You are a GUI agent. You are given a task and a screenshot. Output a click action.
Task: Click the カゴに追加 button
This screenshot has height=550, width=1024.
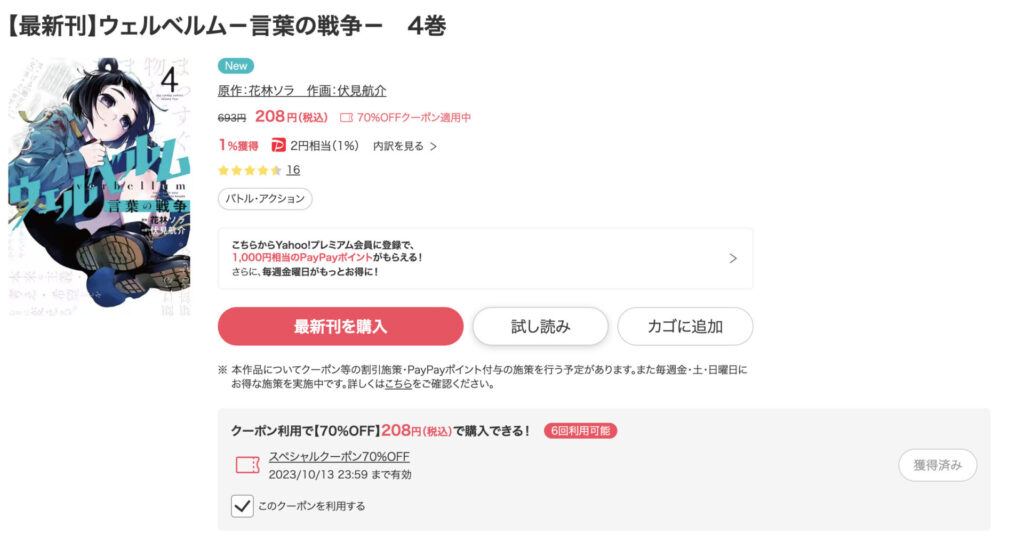[685, 326]
